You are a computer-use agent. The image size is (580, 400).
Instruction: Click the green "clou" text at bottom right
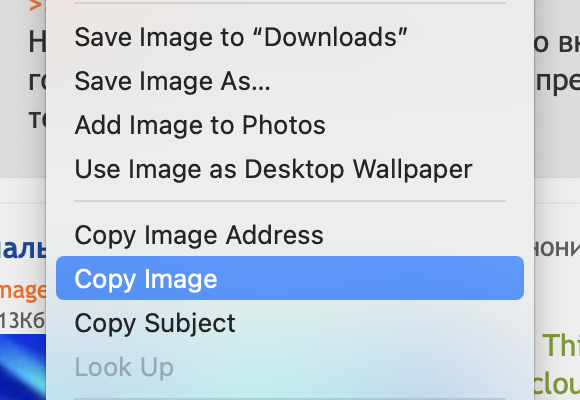coord(557,385)
